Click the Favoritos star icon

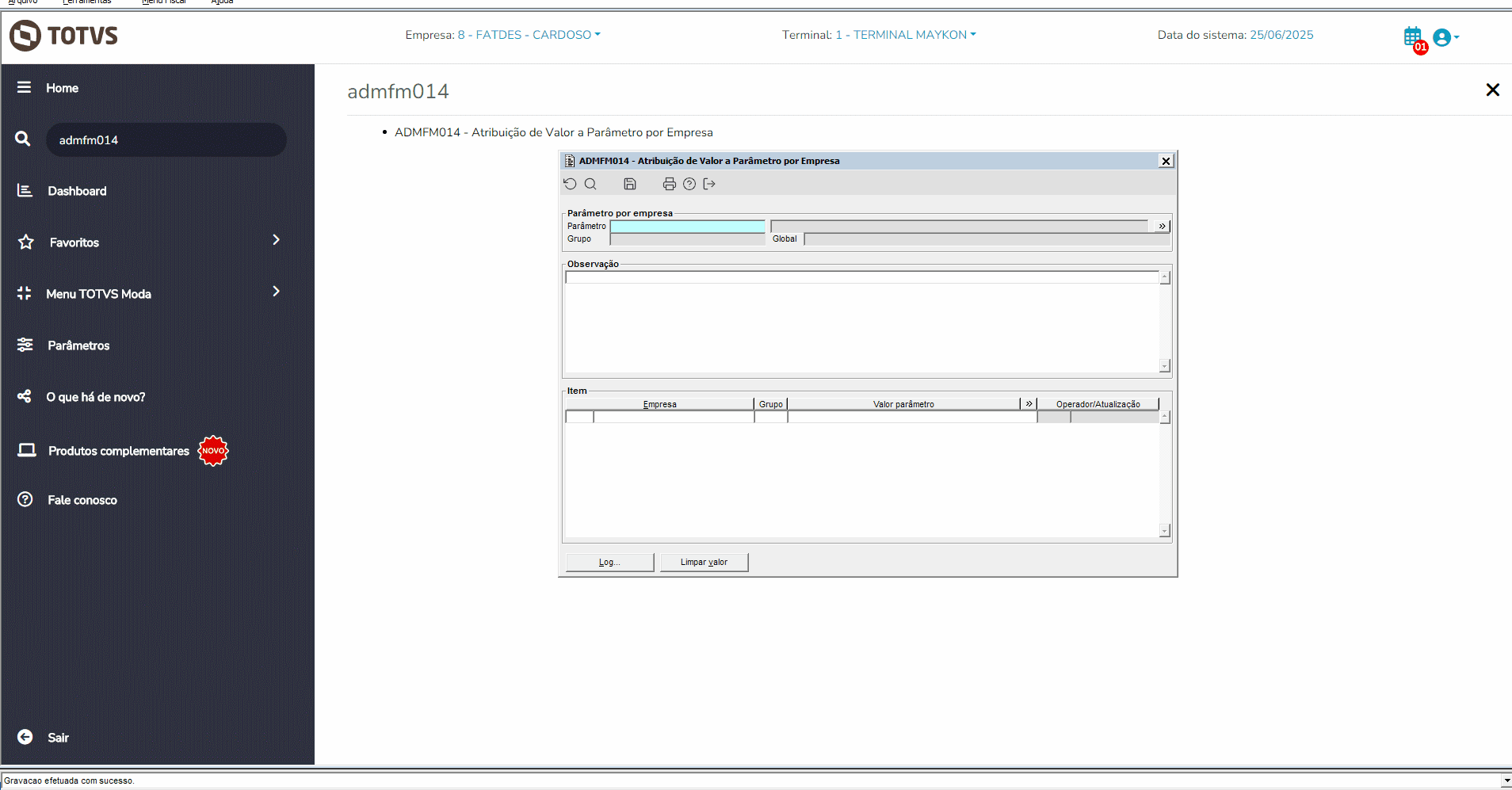click(x=26, y=242)
